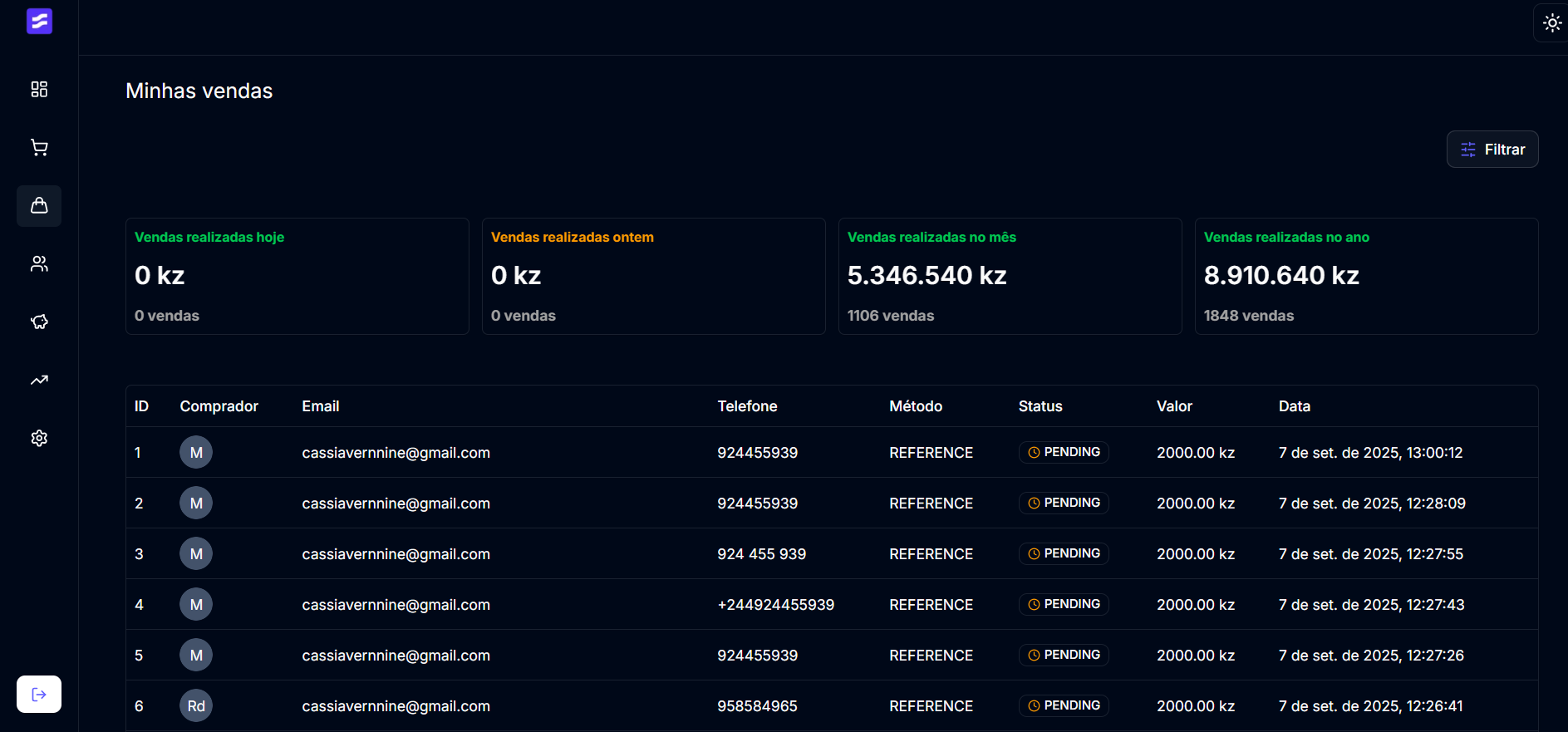Select the shopping bag sales icon
This screenshot has height=732, width=1568.
(x=39, y=205)
